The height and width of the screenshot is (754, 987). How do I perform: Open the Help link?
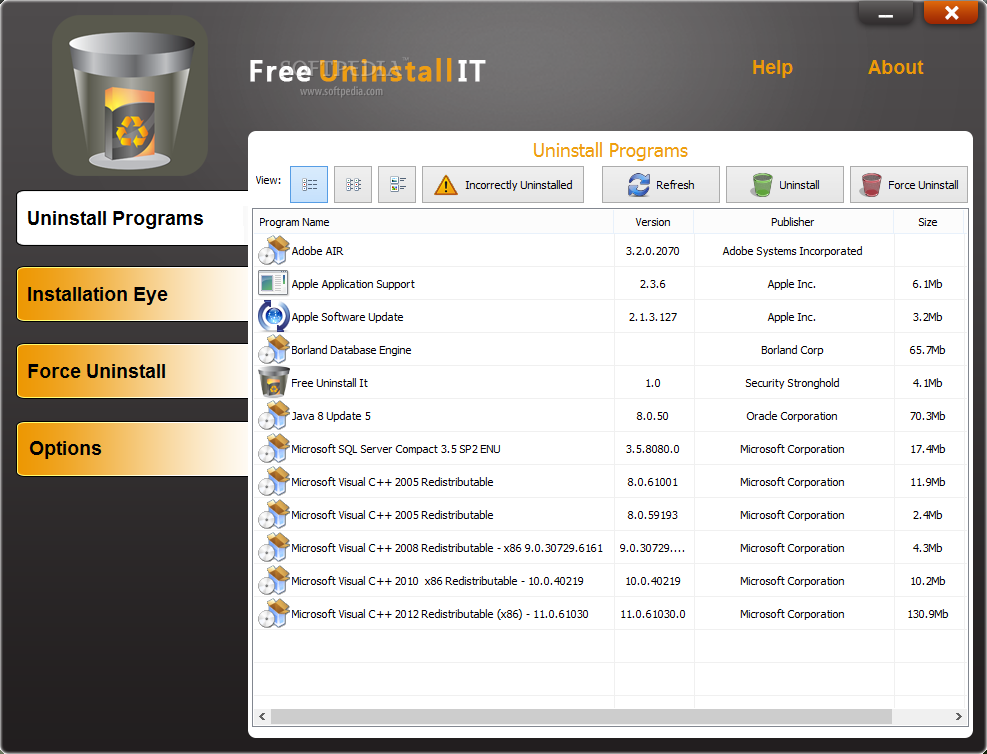tap(772, 67)
